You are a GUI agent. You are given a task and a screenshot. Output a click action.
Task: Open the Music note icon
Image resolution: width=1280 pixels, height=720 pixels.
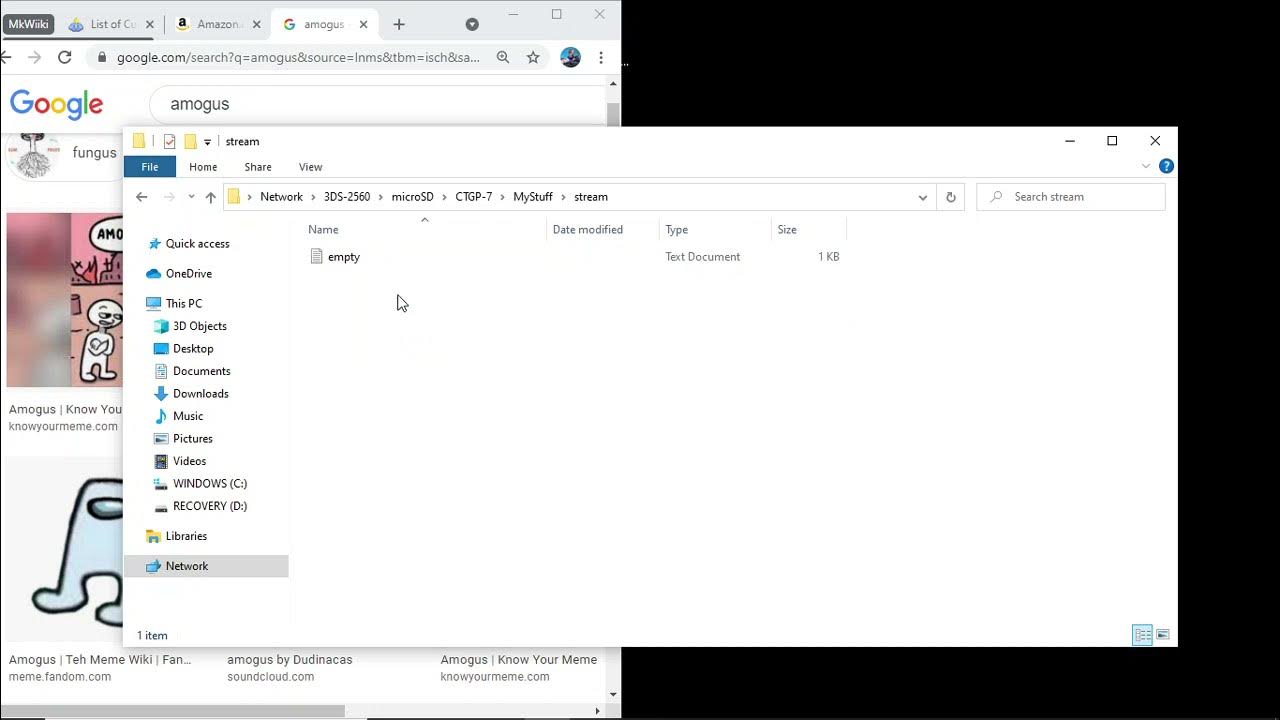coord(161,416)
